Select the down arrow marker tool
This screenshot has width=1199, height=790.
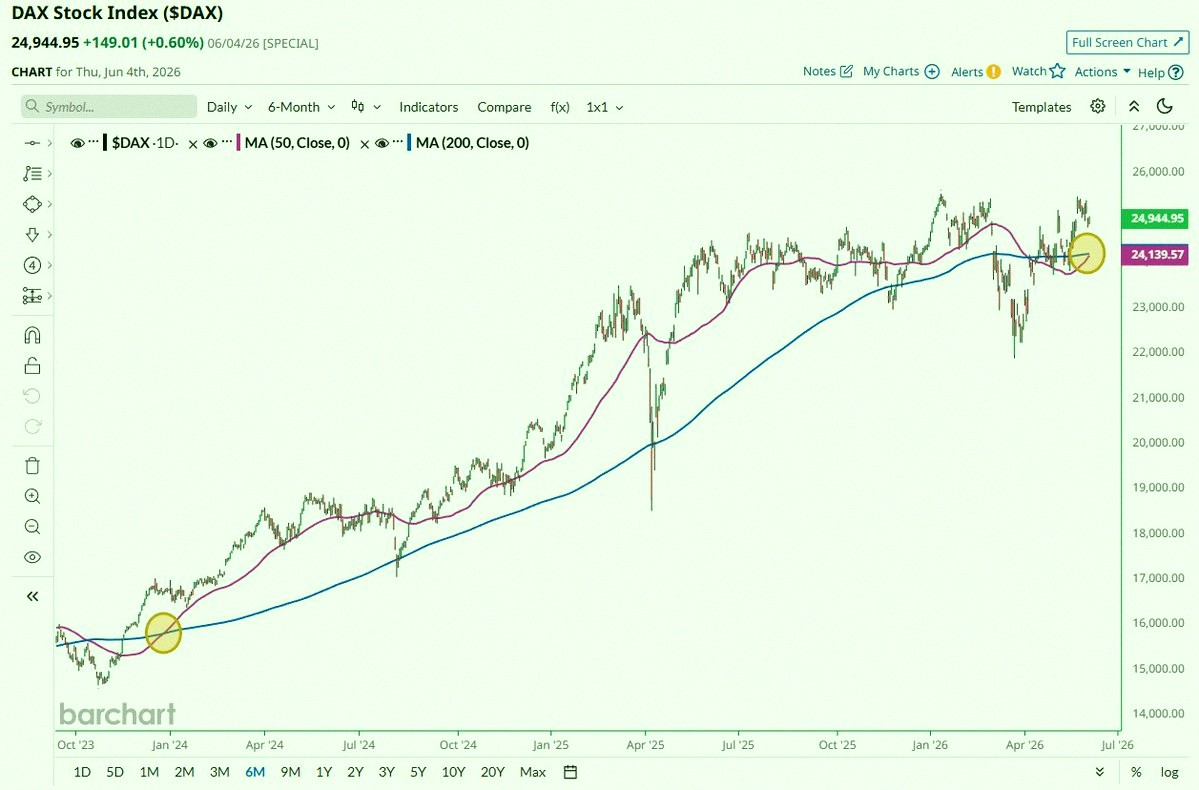pos(32,235)
